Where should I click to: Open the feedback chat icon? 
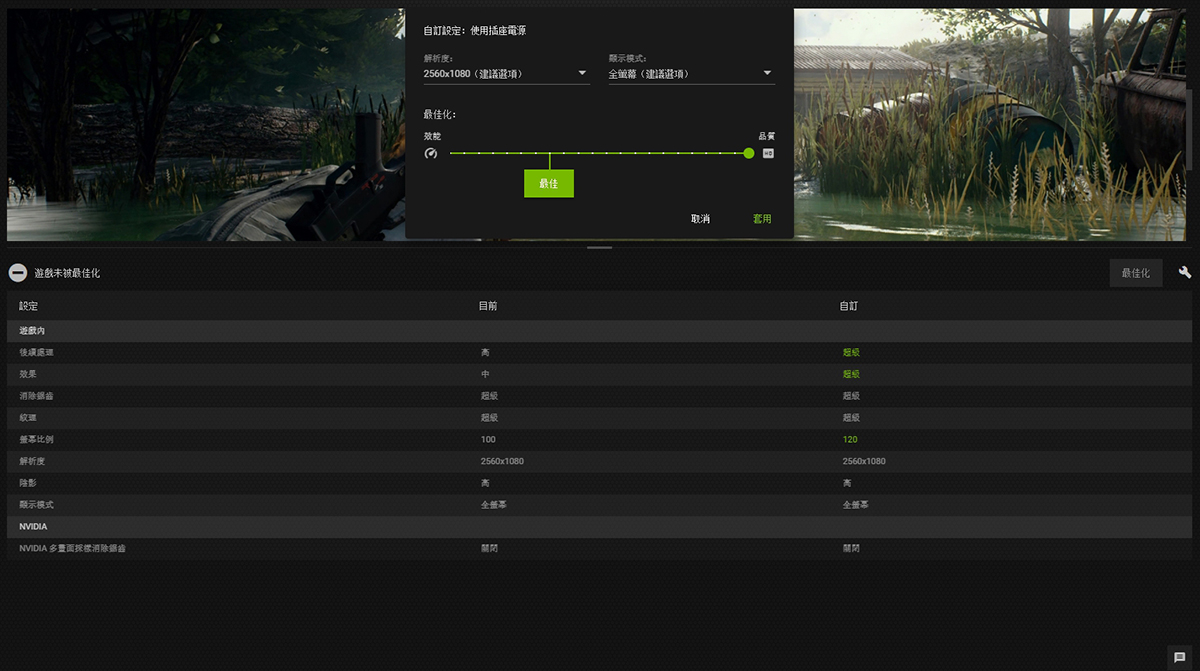1179,657
